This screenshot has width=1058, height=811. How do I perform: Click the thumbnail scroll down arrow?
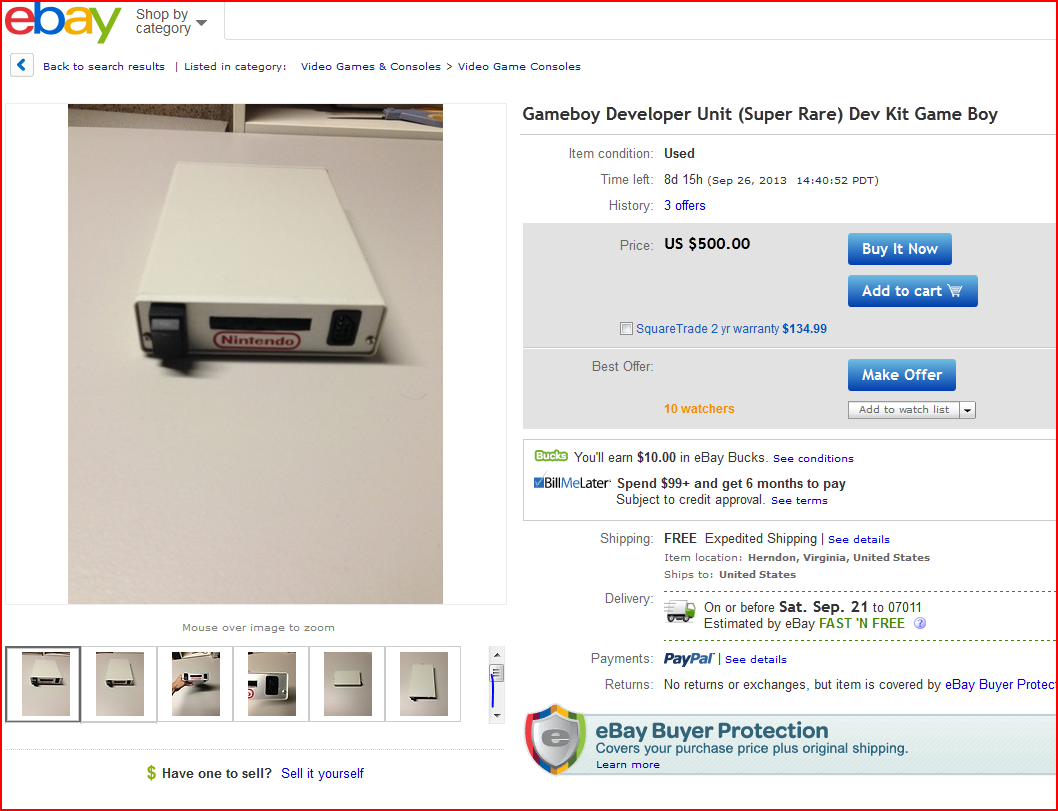point(497,715)
